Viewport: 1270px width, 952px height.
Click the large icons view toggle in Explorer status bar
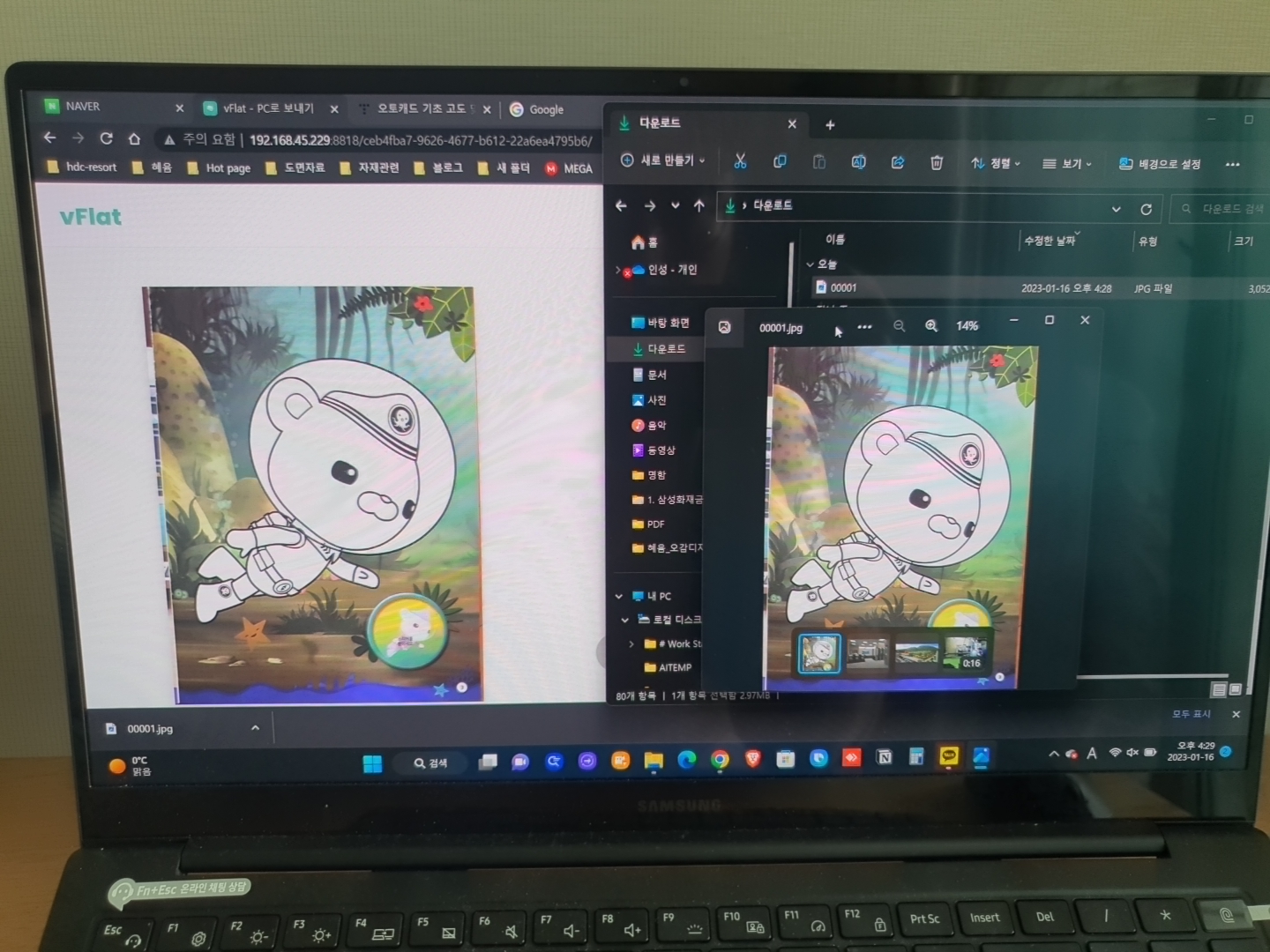click(x=1236, y=689)
